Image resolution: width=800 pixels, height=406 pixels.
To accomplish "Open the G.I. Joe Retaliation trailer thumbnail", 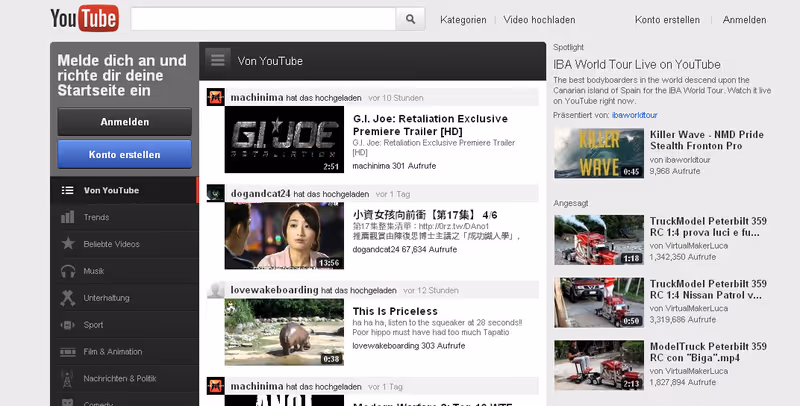I will pyautogui.click(x=284, y=140).
